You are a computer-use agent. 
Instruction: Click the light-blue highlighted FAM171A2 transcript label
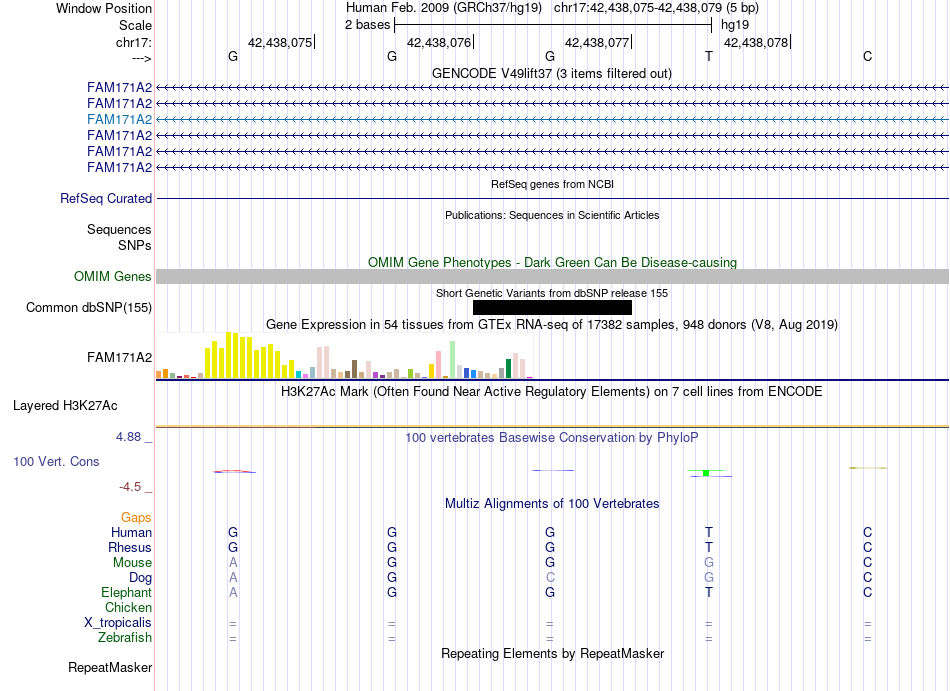pos(119,119)
